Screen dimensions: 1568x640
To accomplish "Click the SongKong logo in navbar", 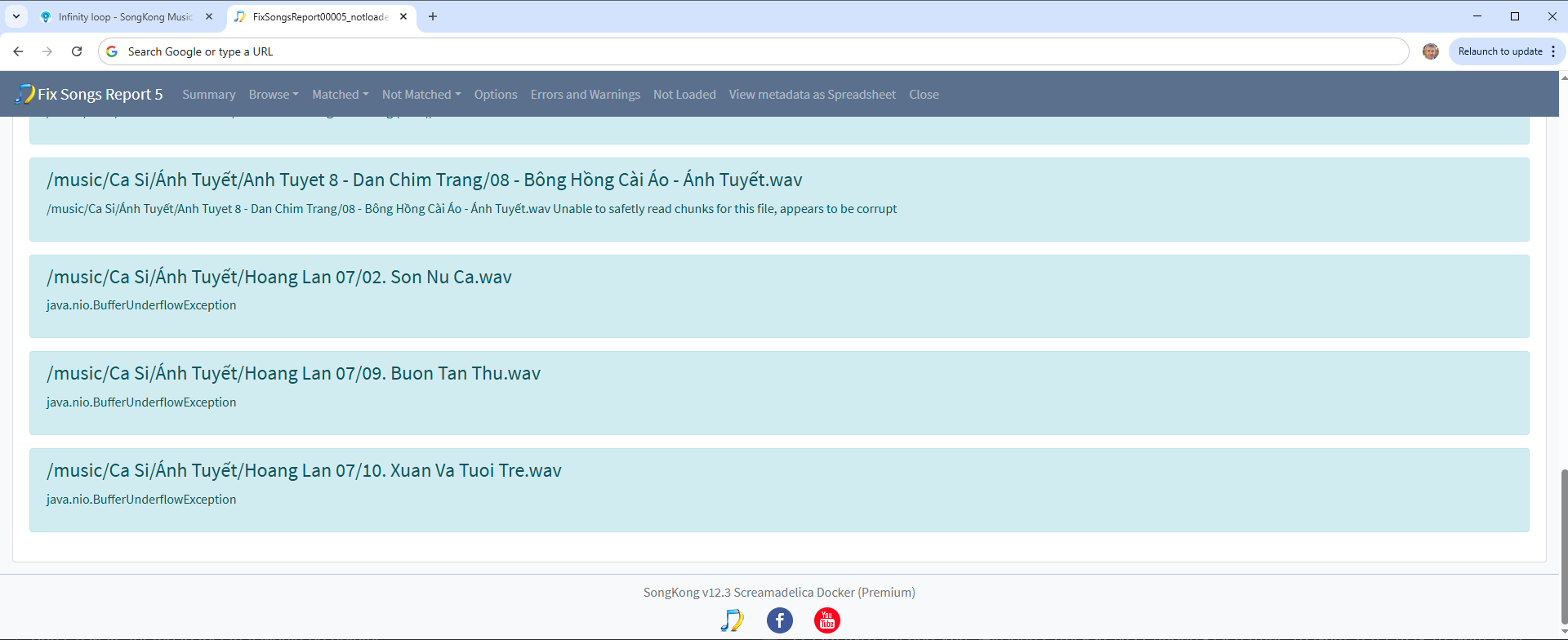I will tap(24, 95).
